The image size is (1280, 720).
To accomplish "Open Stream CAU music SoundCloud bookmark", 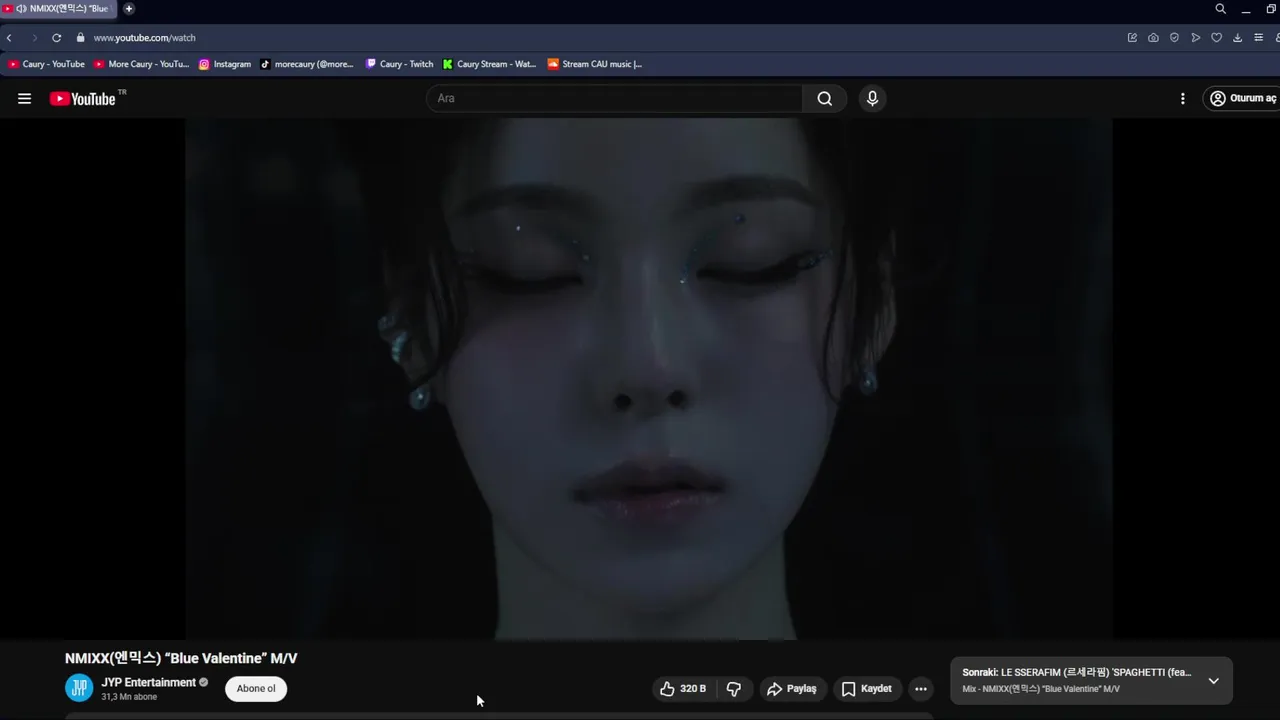I will (595, 64).
